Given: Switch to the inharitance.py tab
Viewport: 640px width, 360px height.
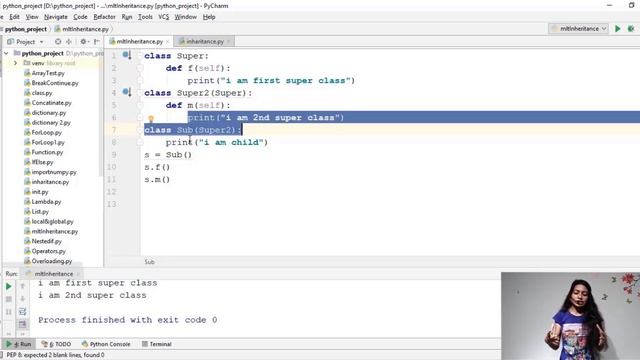Looking at the screenshot, I should tap(204, 42).
